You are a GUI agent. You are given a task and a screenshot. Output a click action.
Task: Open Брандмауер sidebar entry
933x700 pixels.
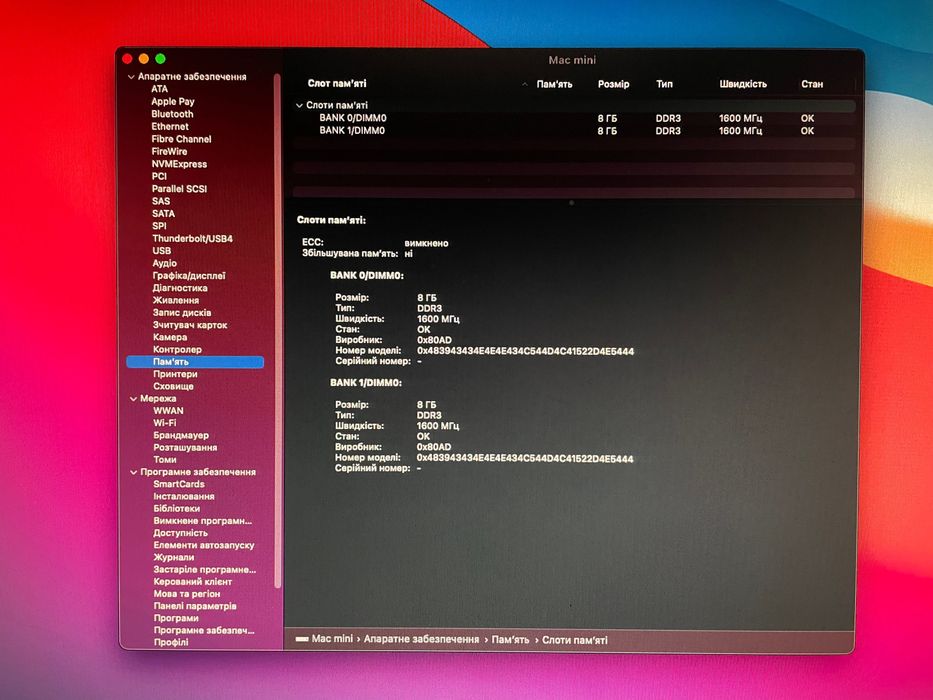(x=181, y=436)
